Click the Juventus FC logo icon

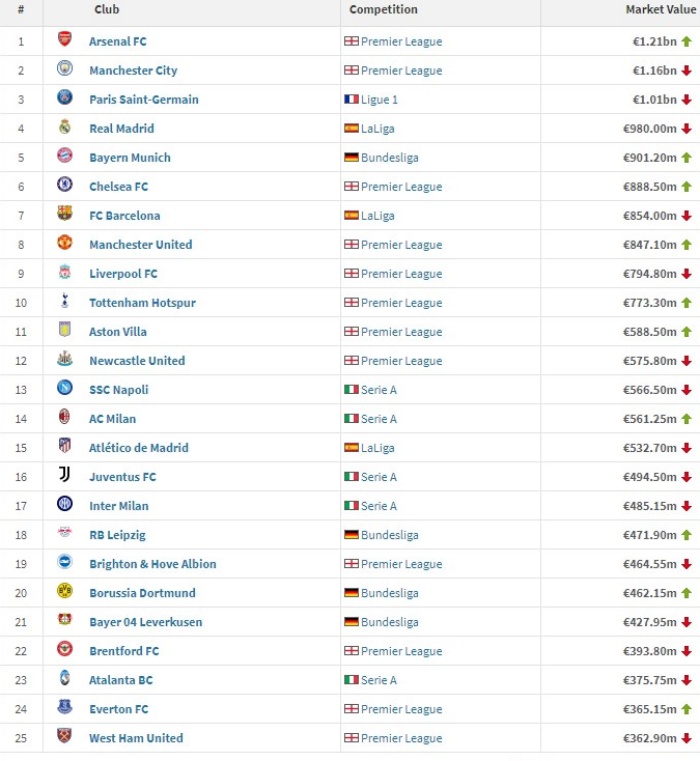[x=65, y=475]
